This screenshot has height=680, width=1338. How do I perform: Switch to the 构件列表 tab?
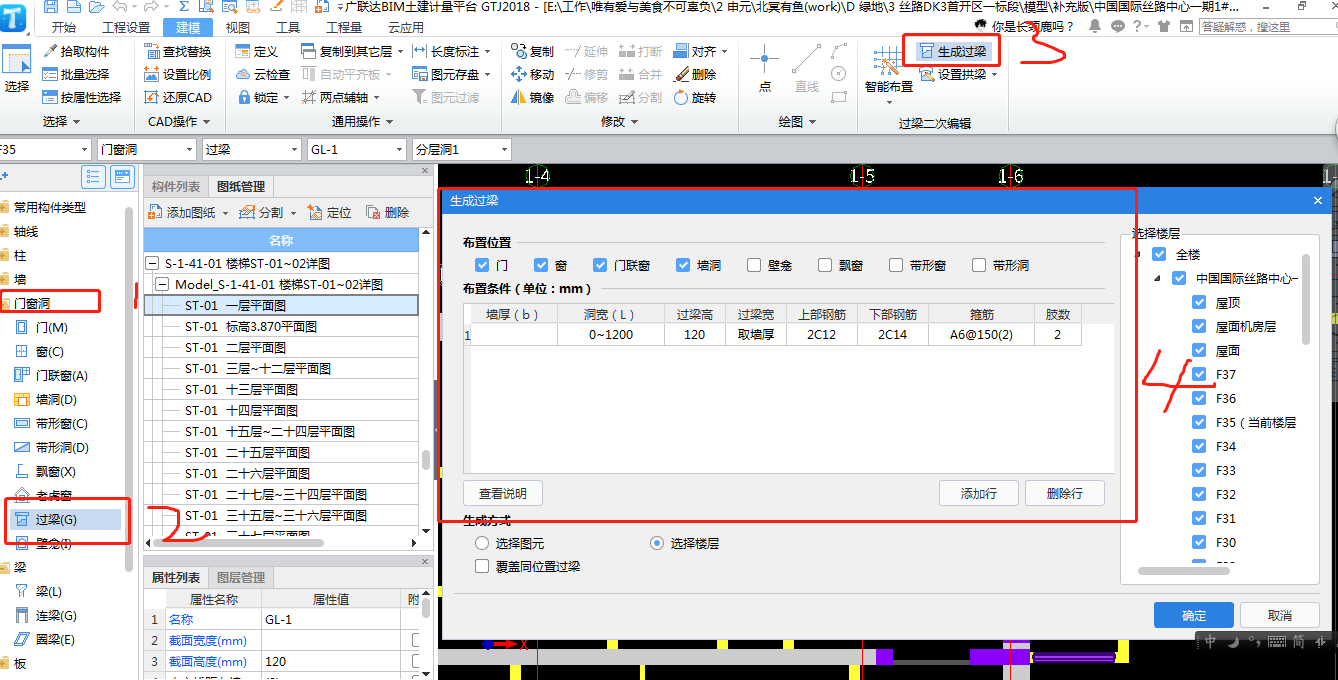(x=176, y=186)
